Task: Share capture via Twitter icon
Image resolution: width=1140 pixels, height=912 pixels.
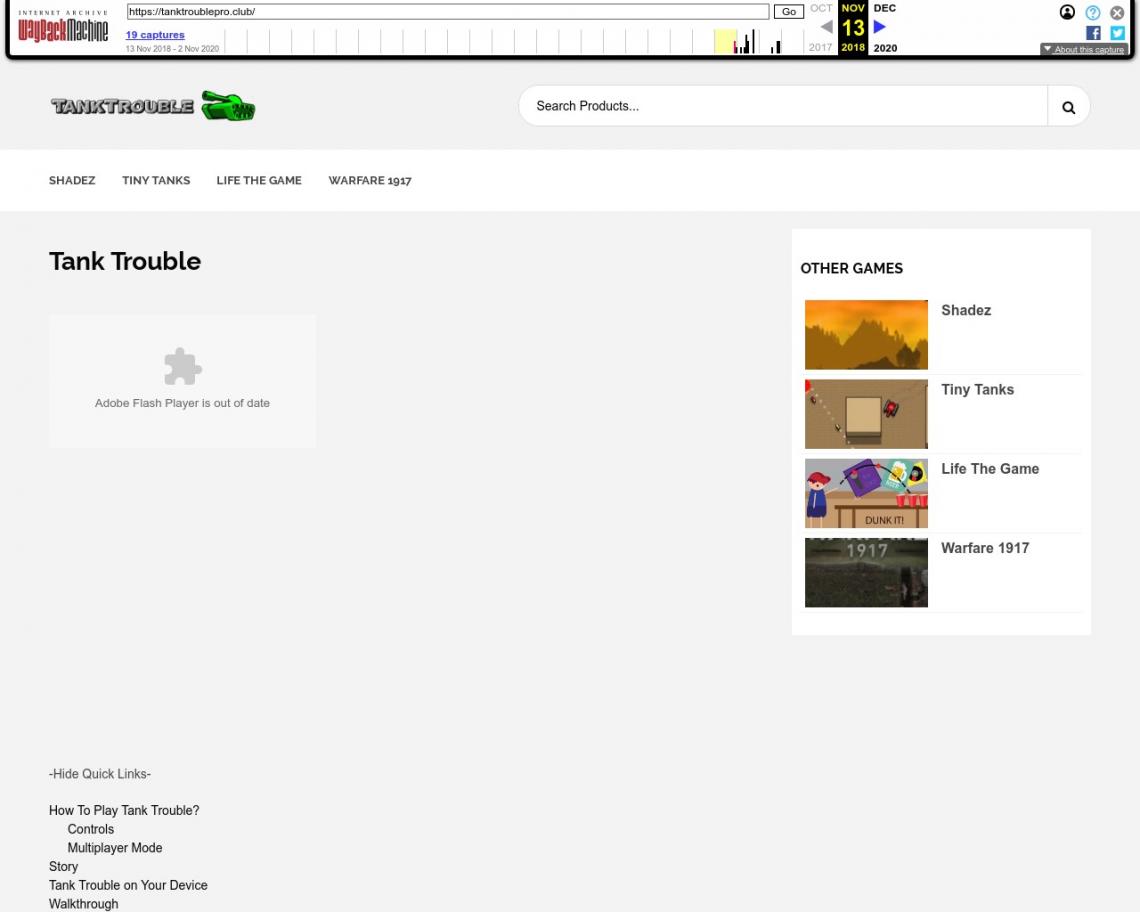Action: pyautogui.click(x=1117, y=32)
